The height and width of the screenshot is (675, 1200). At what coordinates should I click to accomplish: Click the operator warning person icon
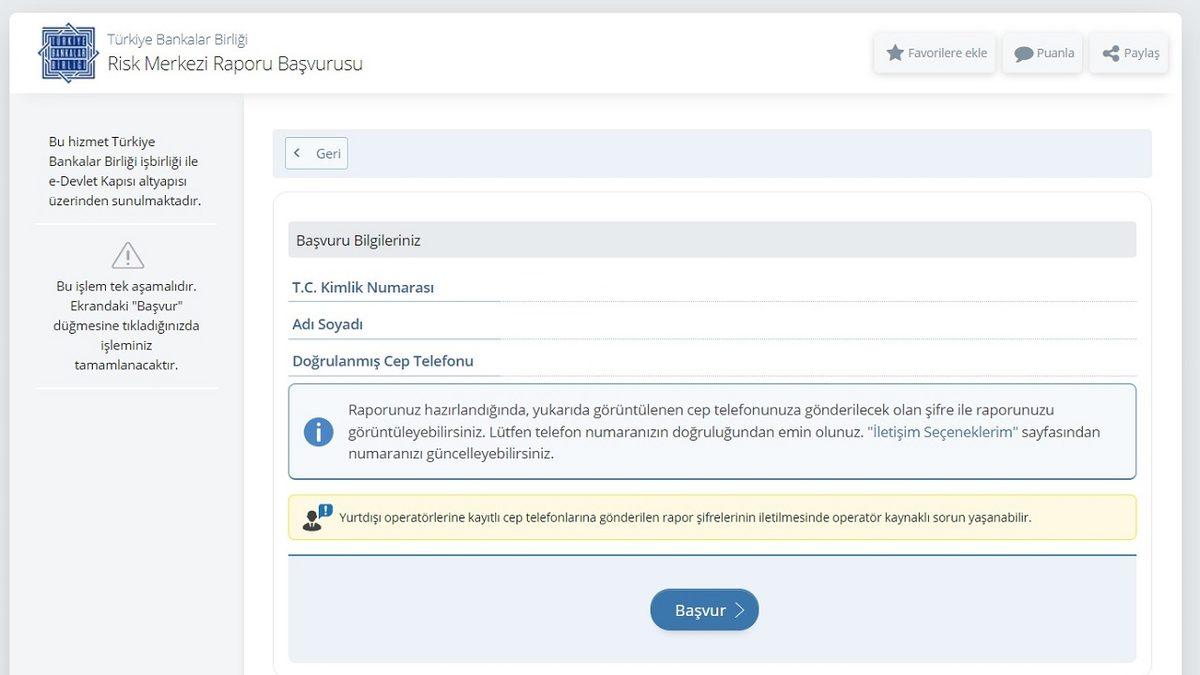(x=315, y=517)
